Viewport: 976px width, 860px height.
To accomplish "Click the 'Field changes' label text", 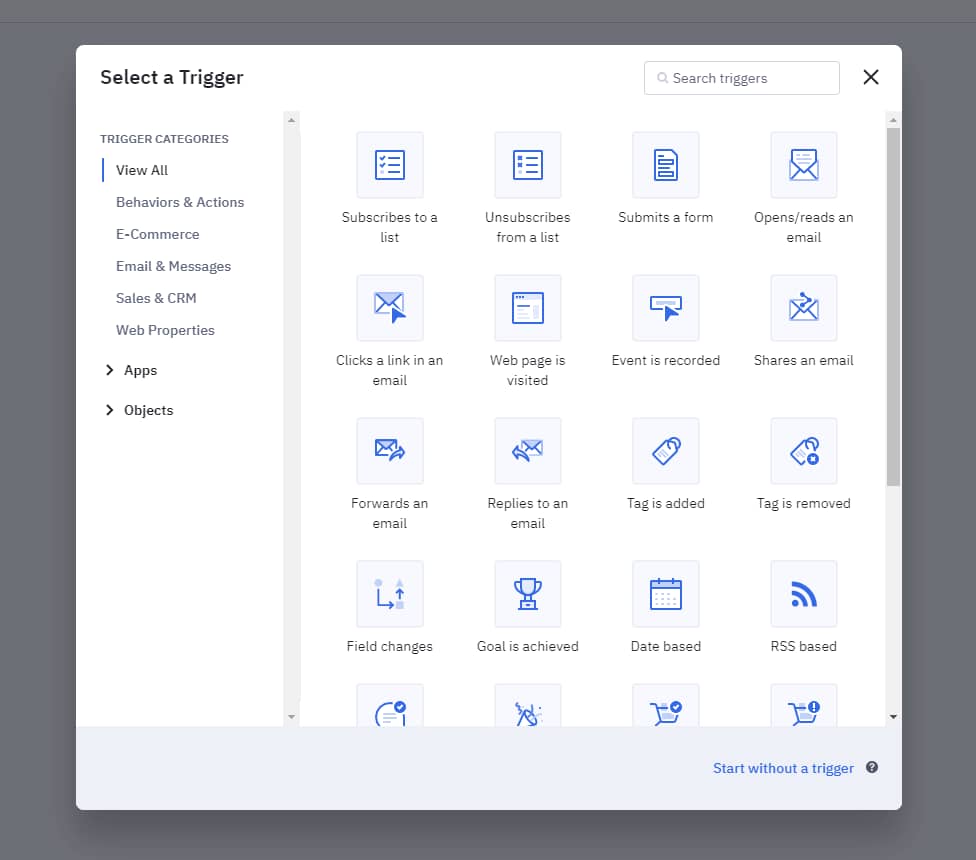I will click(x=390, y=647).
